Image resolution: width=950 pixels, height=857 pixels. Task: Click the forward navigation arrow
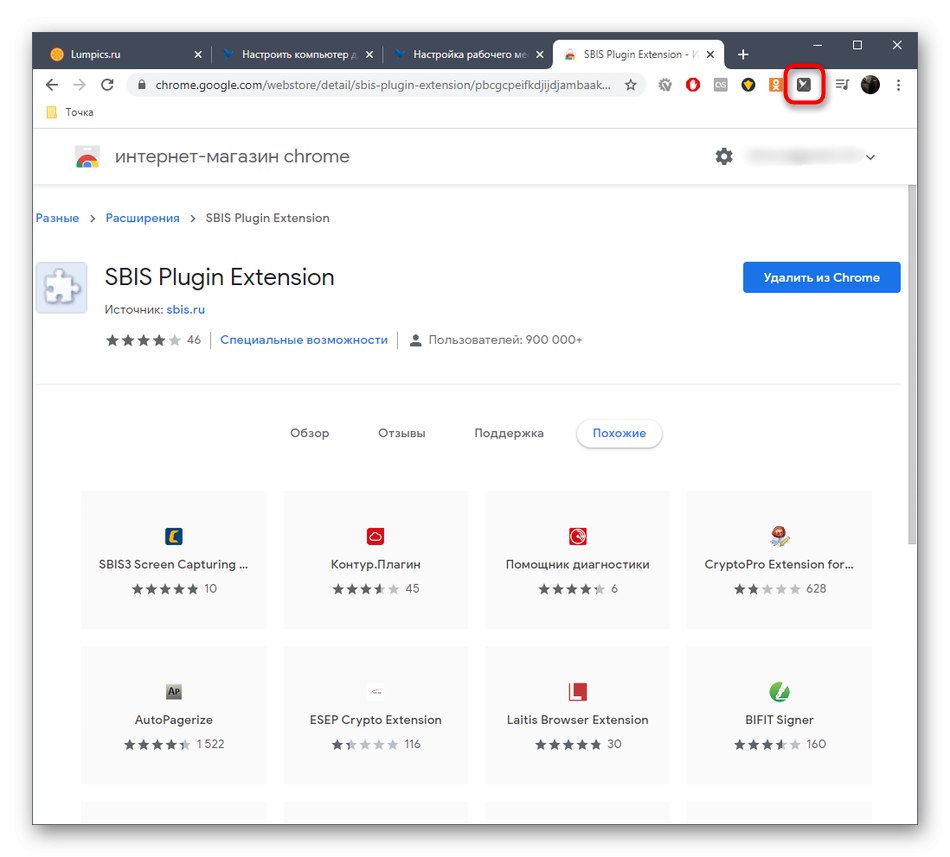(x=79, y=85)
